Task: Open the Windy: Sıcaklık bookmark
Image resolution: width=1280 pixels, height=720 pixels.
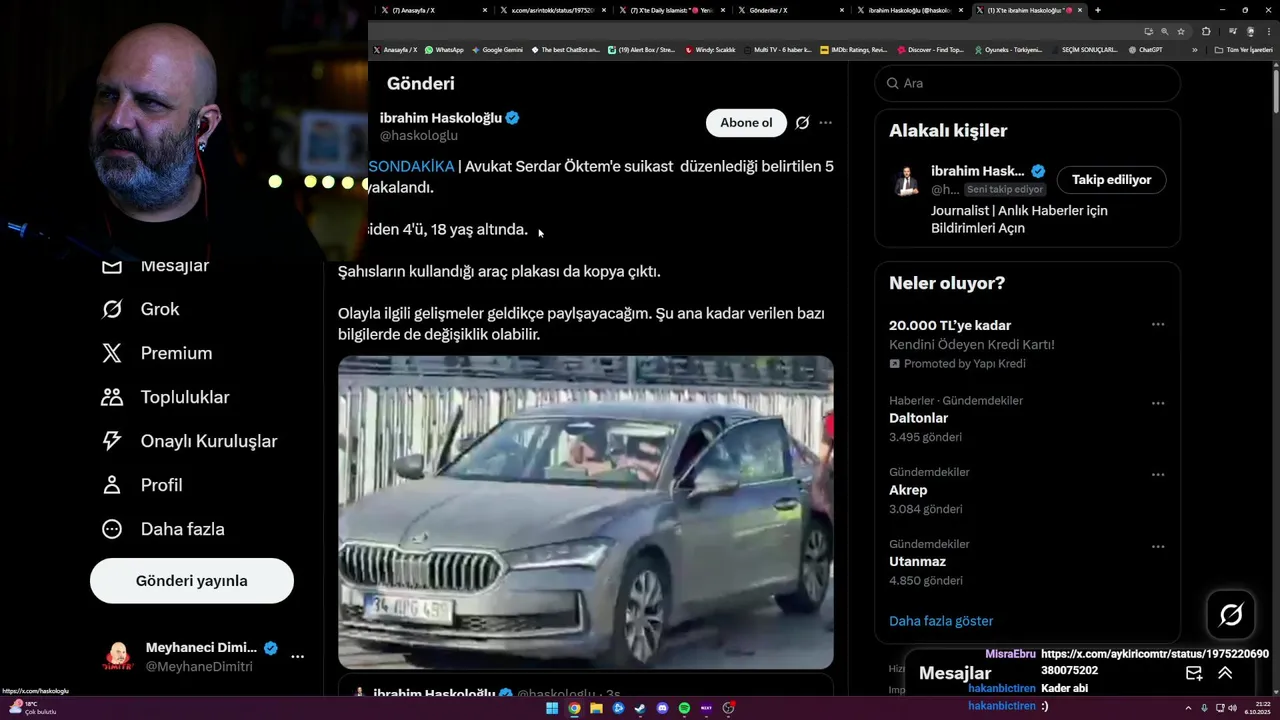Action: click(710, 50)
